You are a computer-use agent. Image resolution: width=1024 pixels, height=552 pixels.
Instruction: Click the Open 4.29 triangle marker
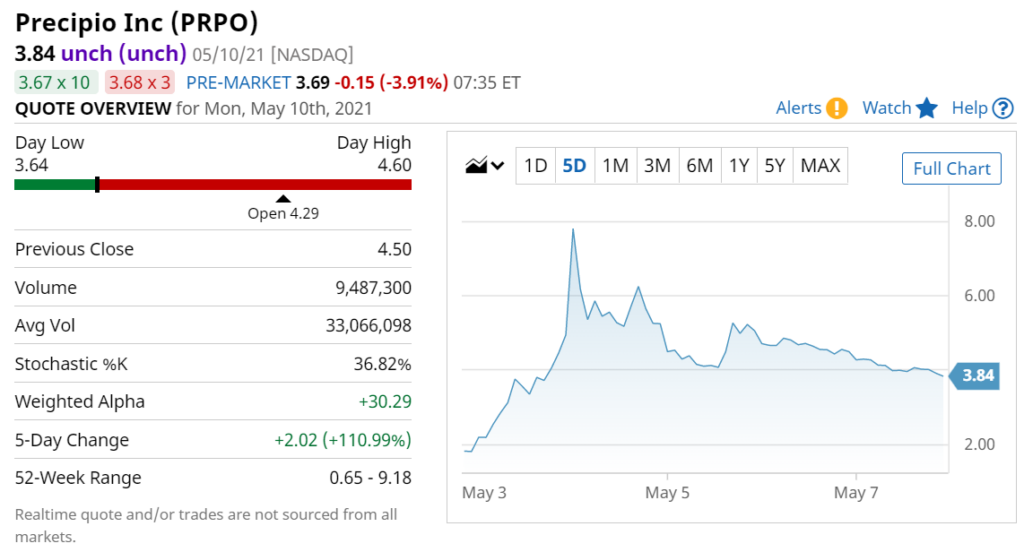pyautogui.click(x=283, y=199)
